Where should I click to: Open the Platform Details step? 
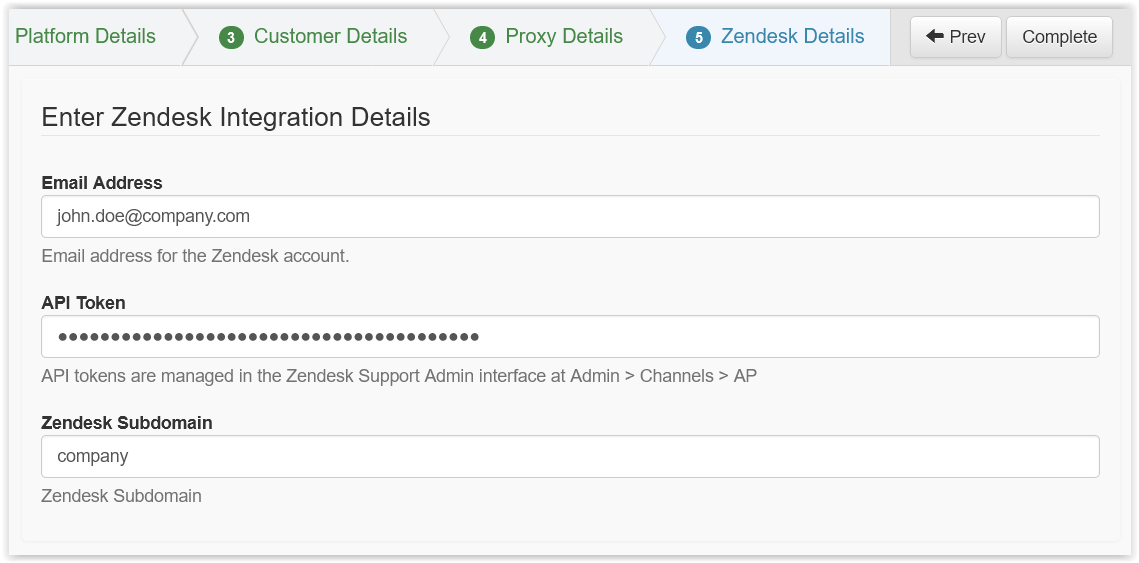click(85, 36)
